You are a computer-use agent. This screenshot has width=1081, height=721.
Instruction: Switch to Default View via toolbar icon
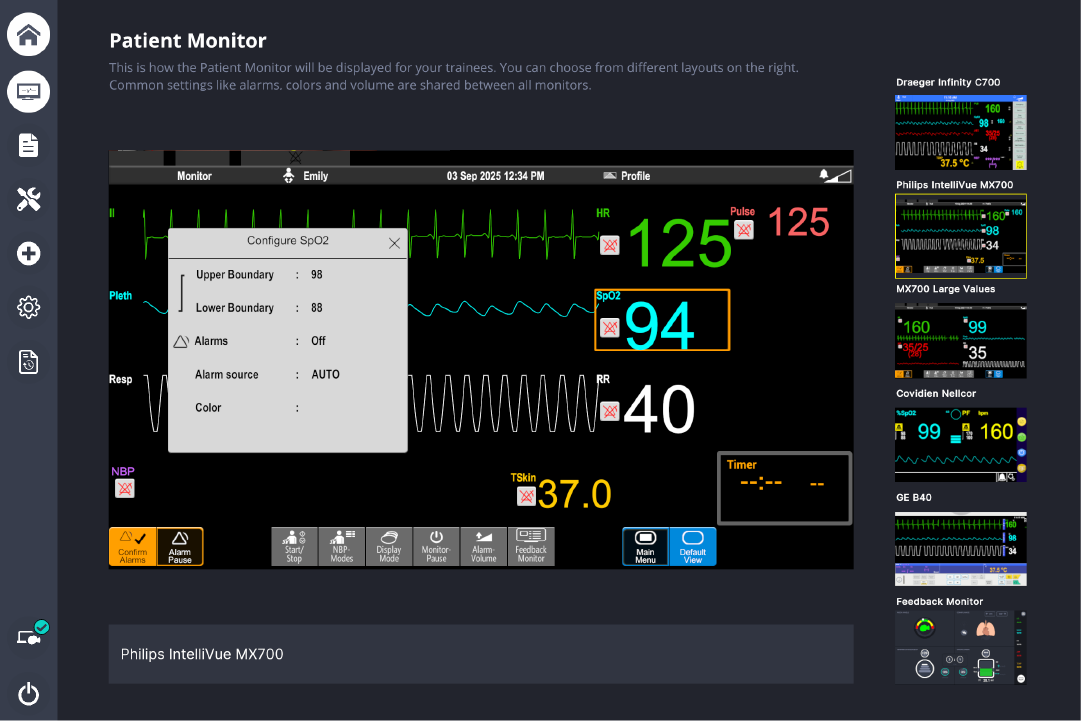point(693,546)
